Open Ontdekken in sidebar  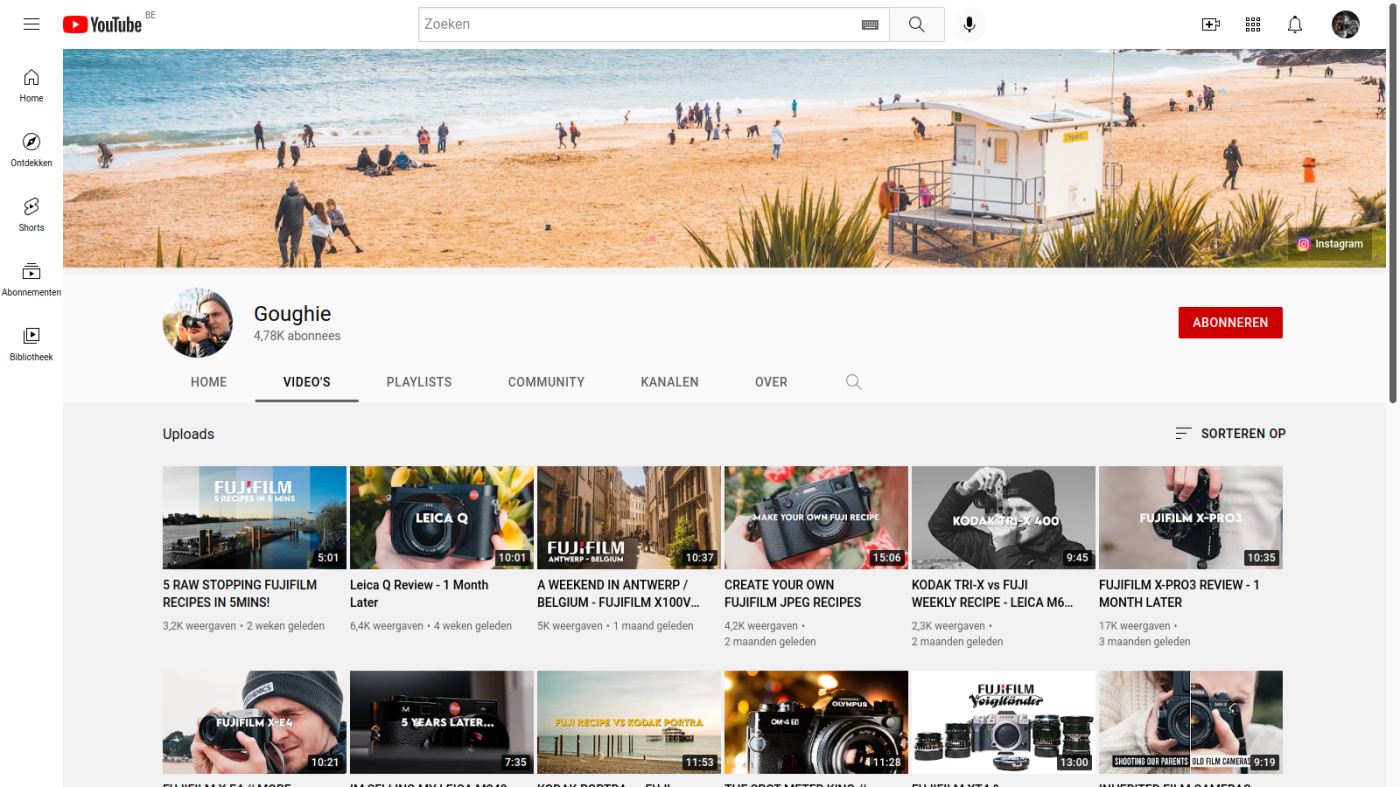31,150
